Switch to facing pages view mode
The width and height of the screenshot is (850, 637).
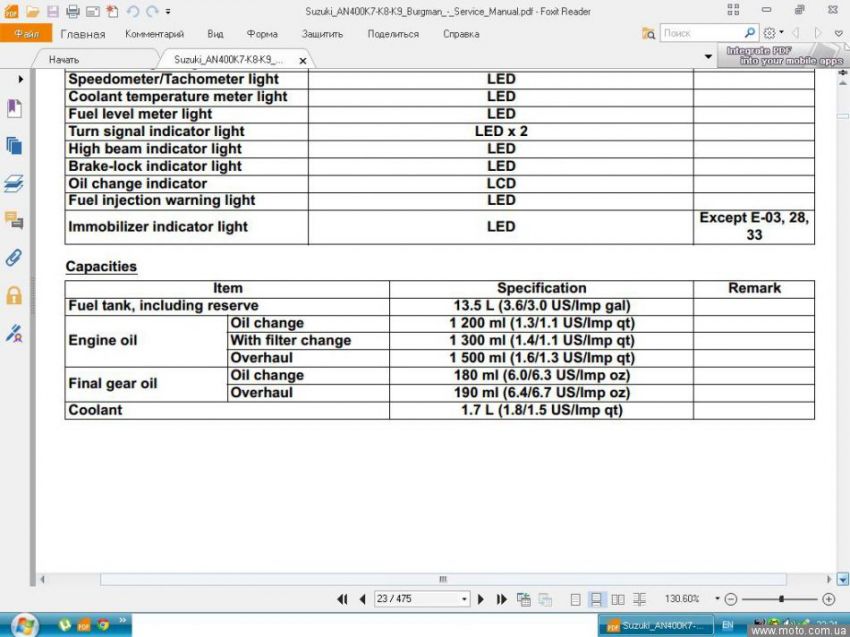point(617,599)
